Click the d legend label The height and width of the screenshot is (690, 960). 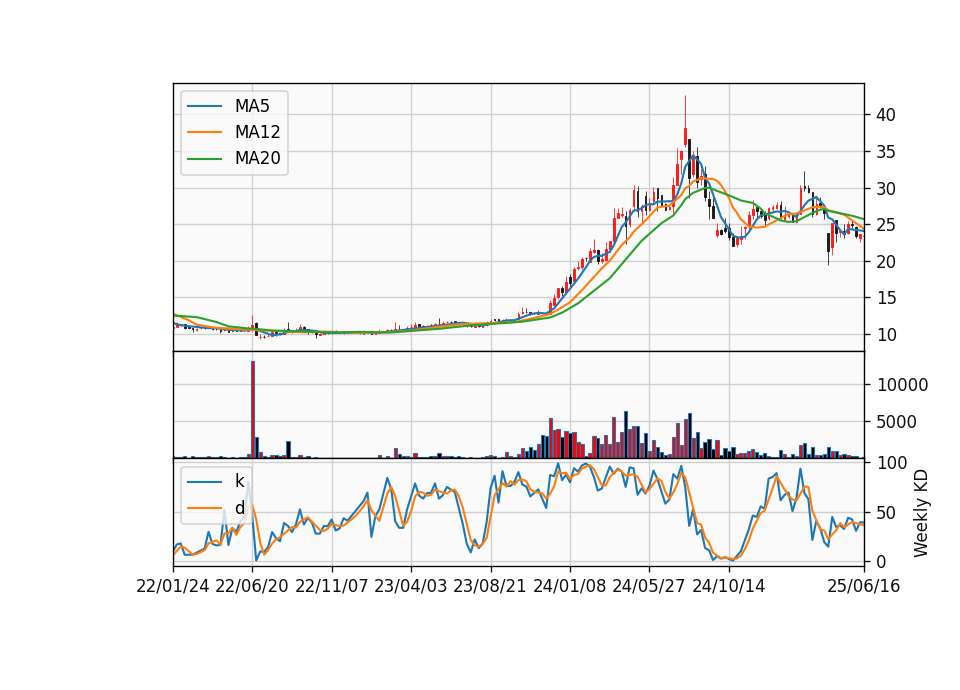click(x=240, y=508)
